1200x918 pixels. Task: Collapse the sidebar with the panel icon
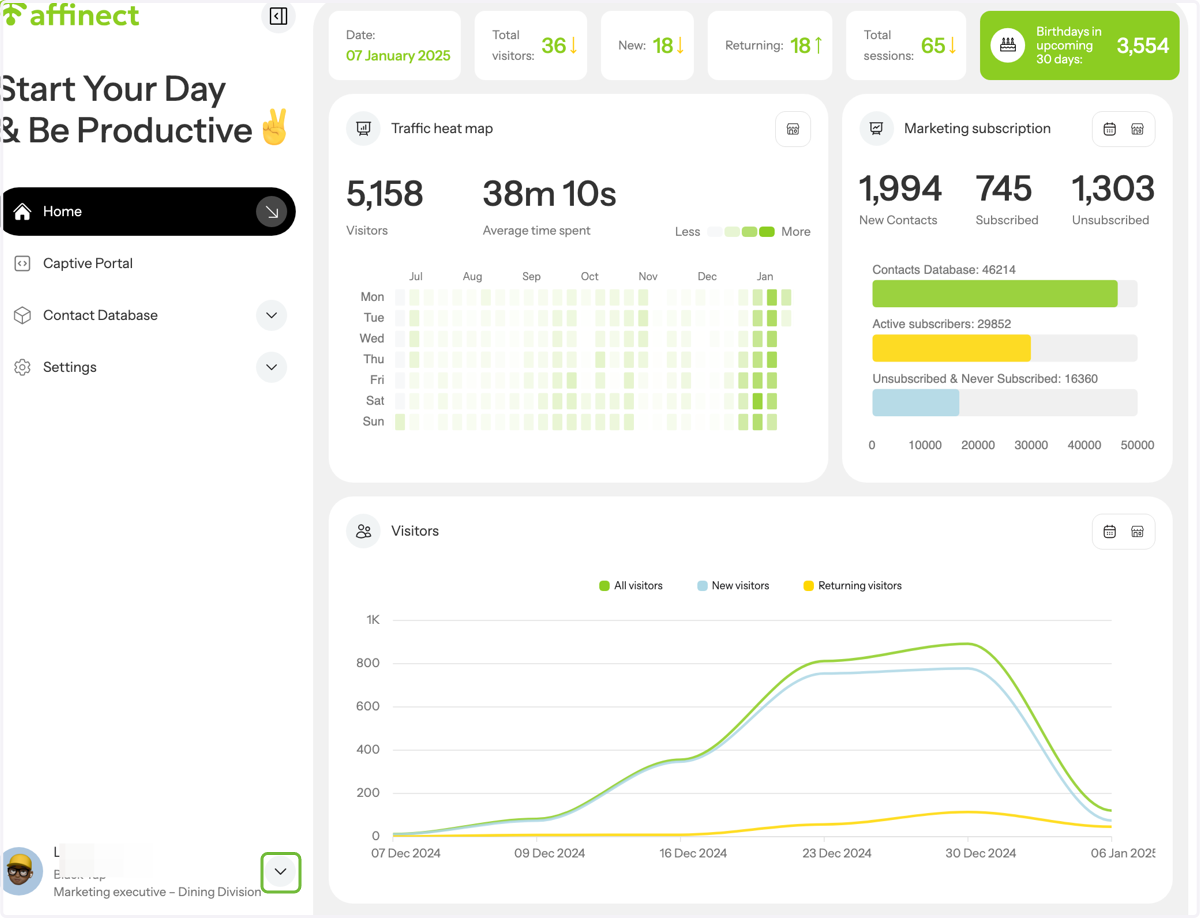click(x=278, y=16)
